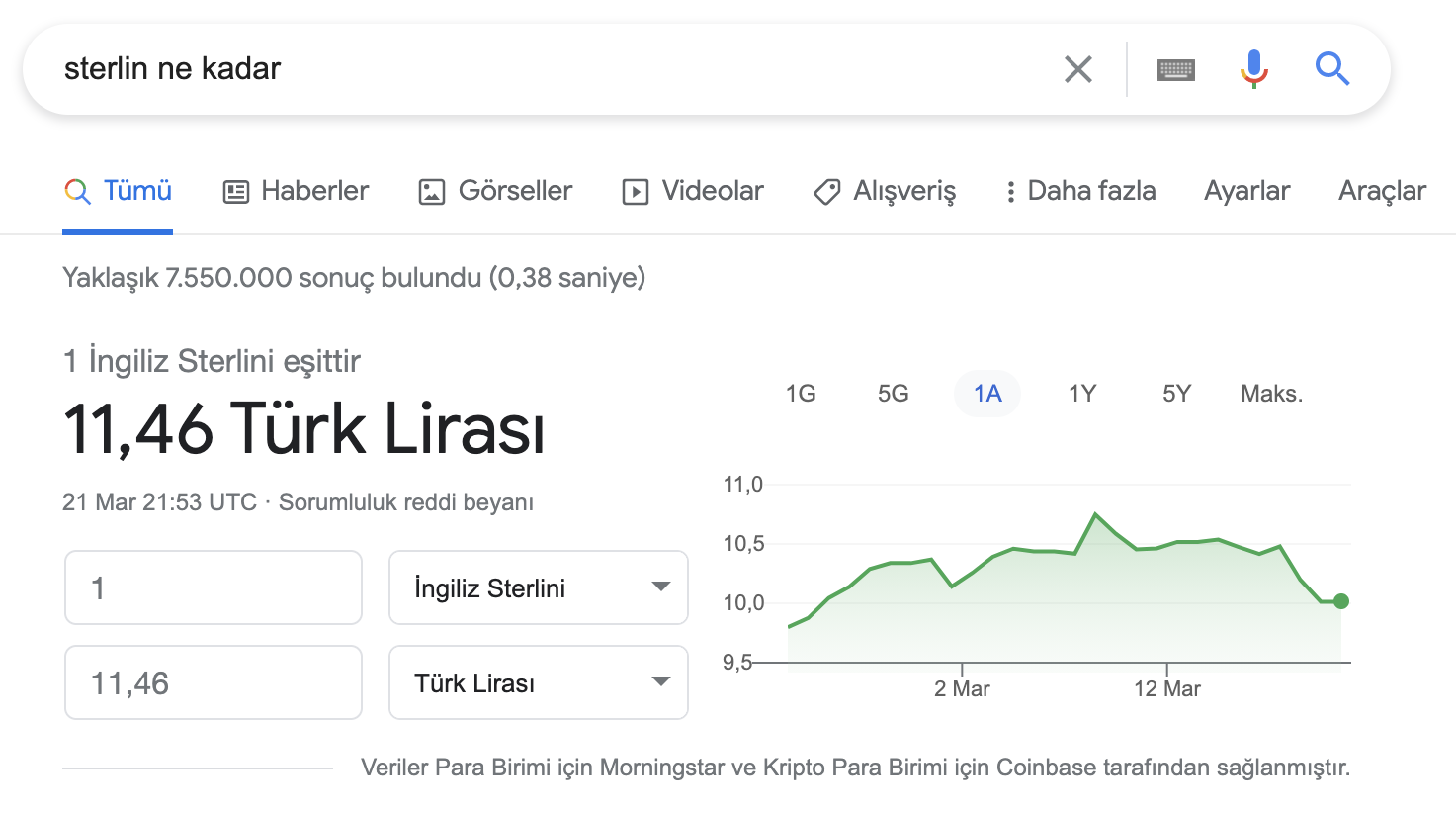1456x813 pixels.
Task: Show Maks. full history chart
Action: 1271,394
